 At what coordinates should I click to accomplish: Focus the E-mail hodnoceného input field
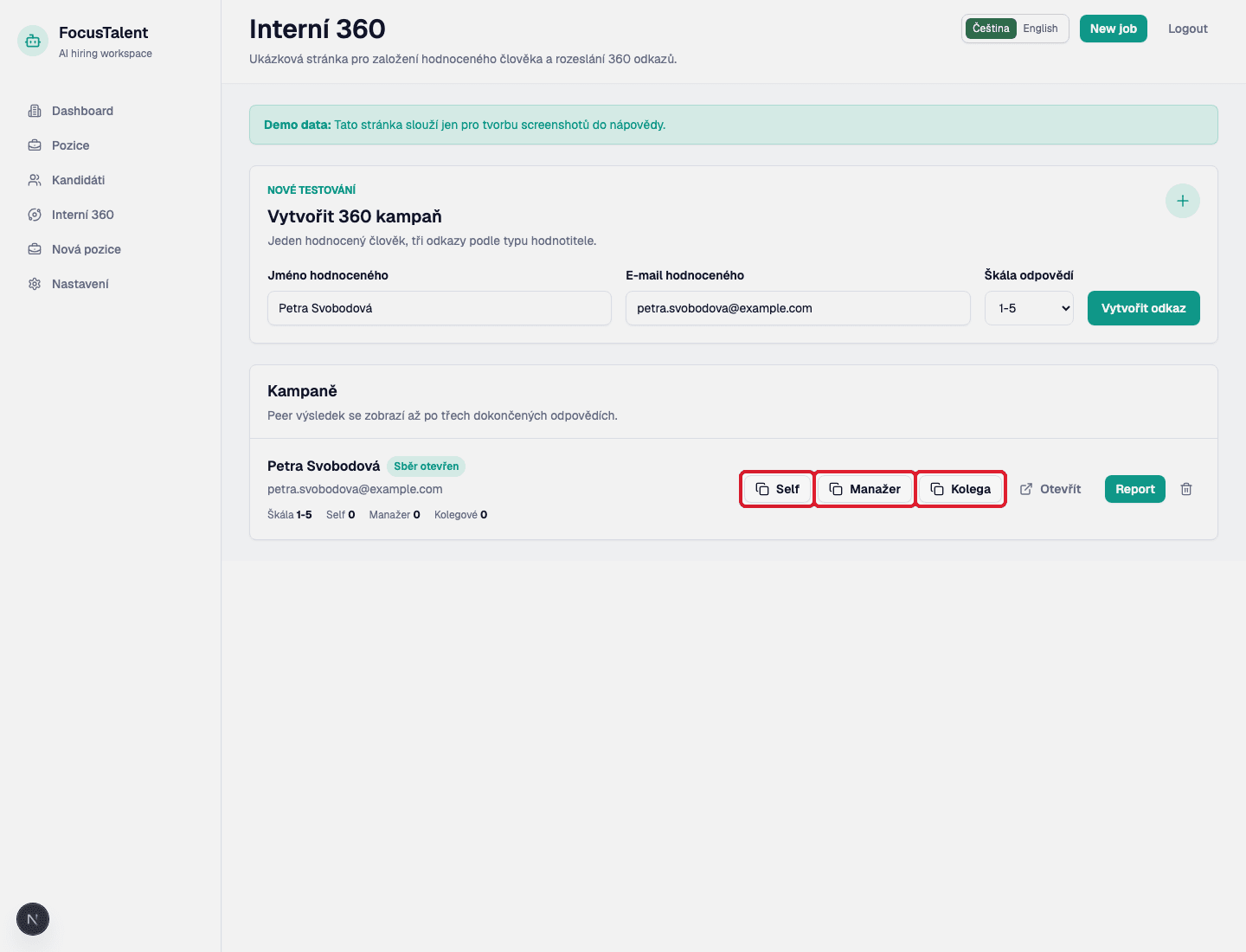(798, 308)
